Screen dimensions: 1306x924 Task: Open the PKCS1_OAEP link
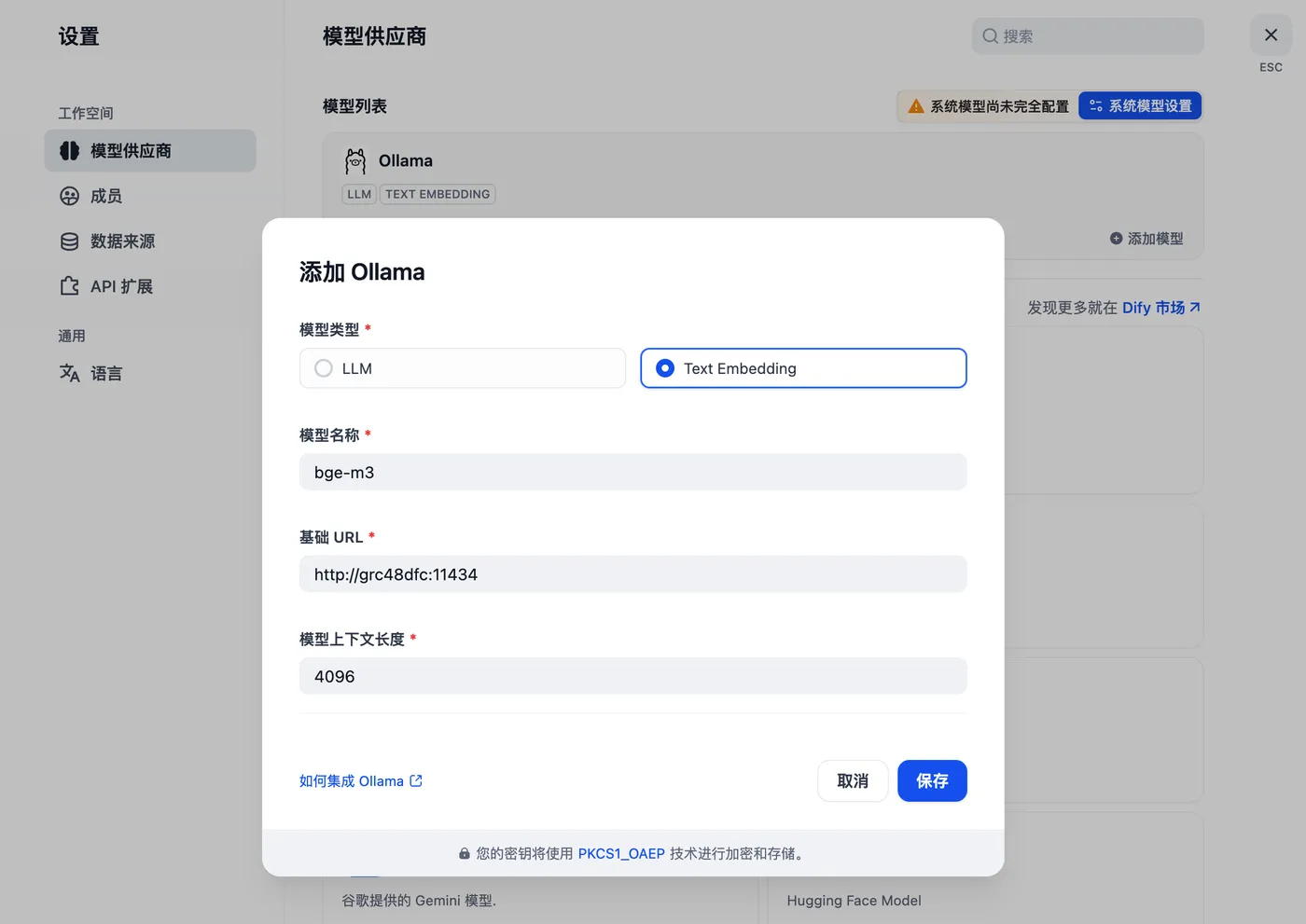pos(621,854)
